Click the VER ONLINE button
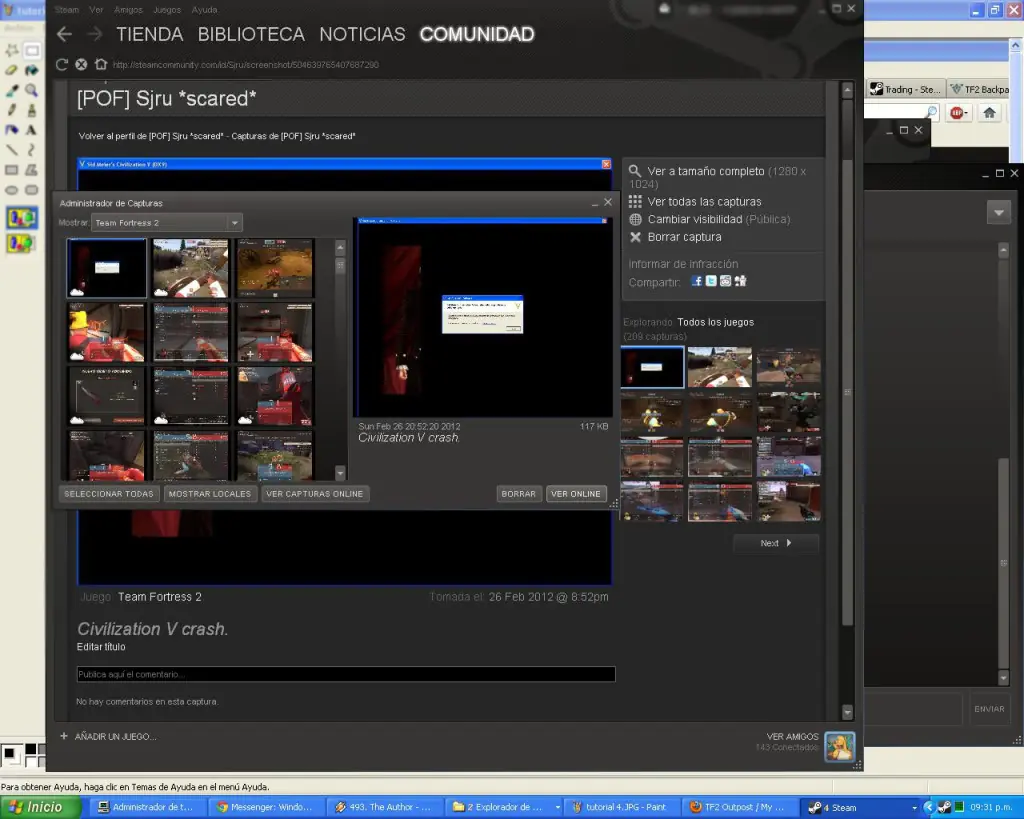 [575, 494]
